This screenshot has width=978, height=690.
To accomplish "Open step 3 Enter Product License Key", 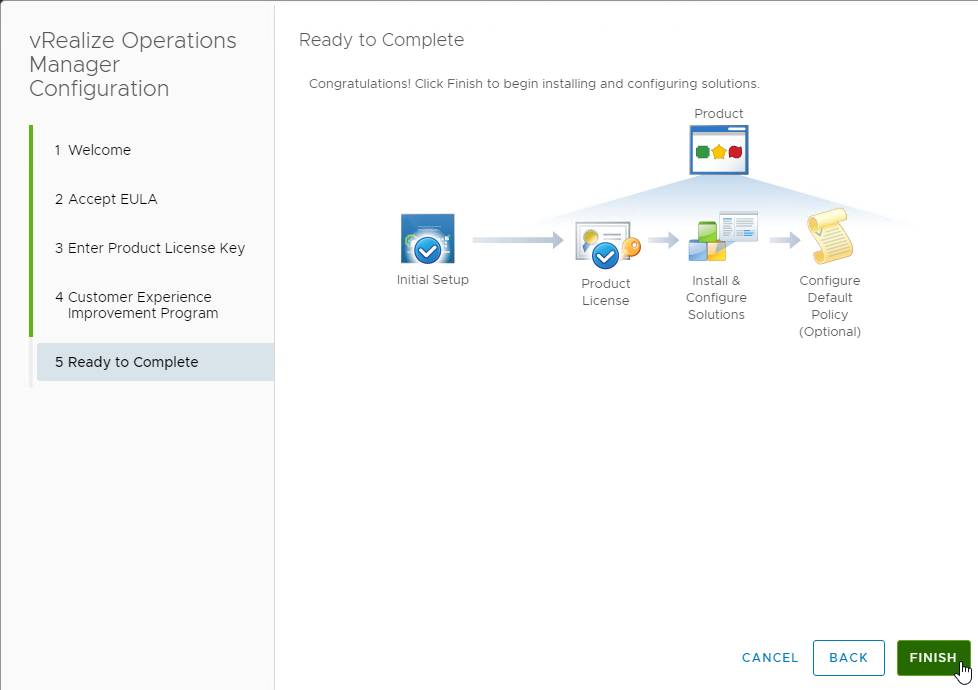I will click(150, 248).
